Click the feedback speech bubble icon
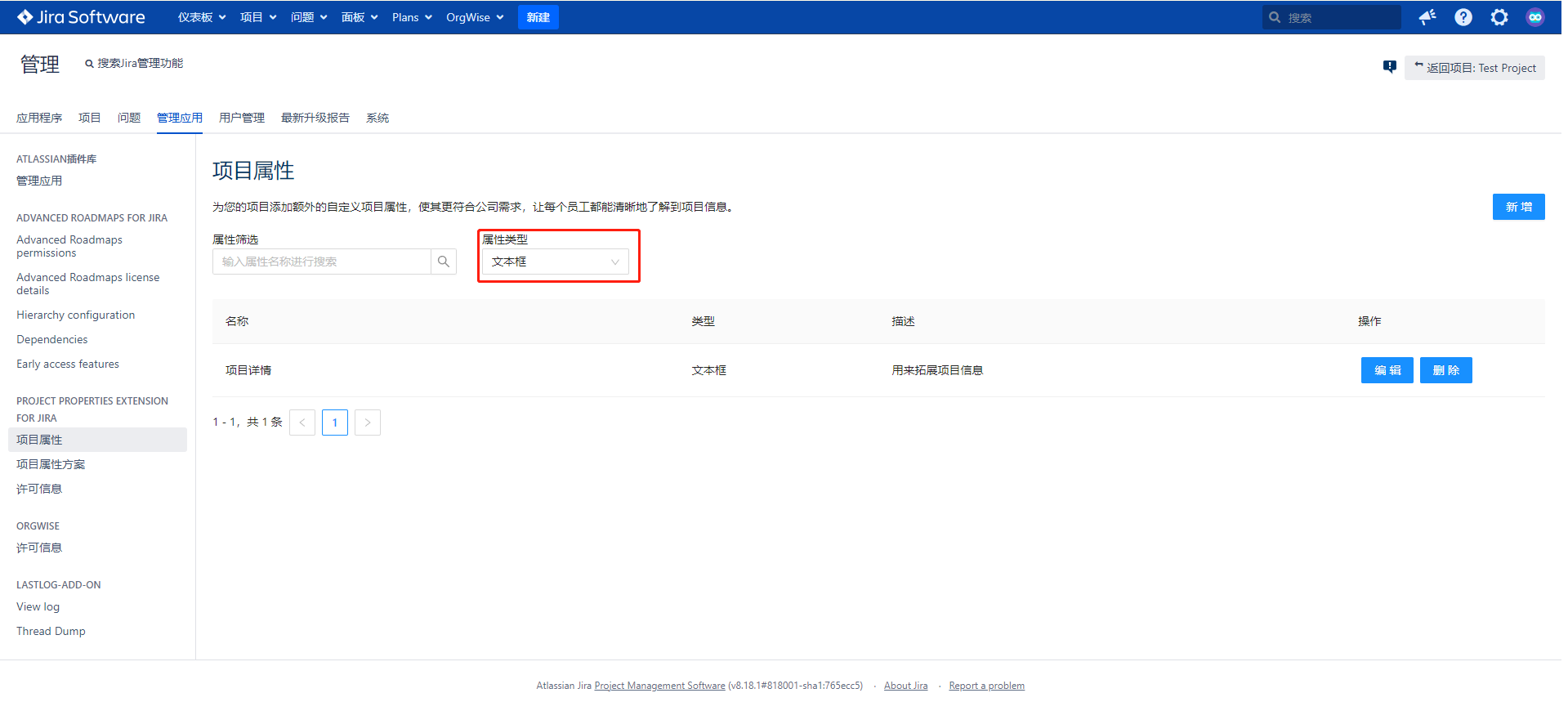This screenshot has height=702, width=1568. pyautogui.click(x=1389, y=67)
